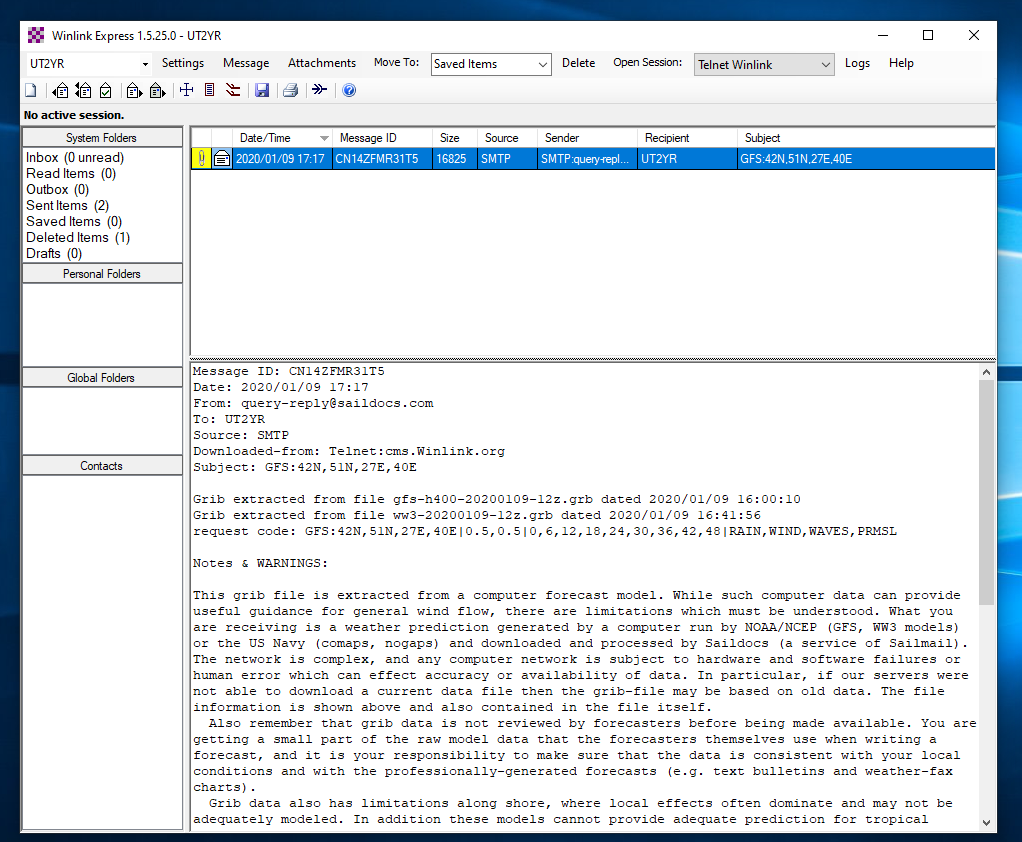Click the message preview scroll down arrow
This screenshot has width=1022, height=842.
986,823
